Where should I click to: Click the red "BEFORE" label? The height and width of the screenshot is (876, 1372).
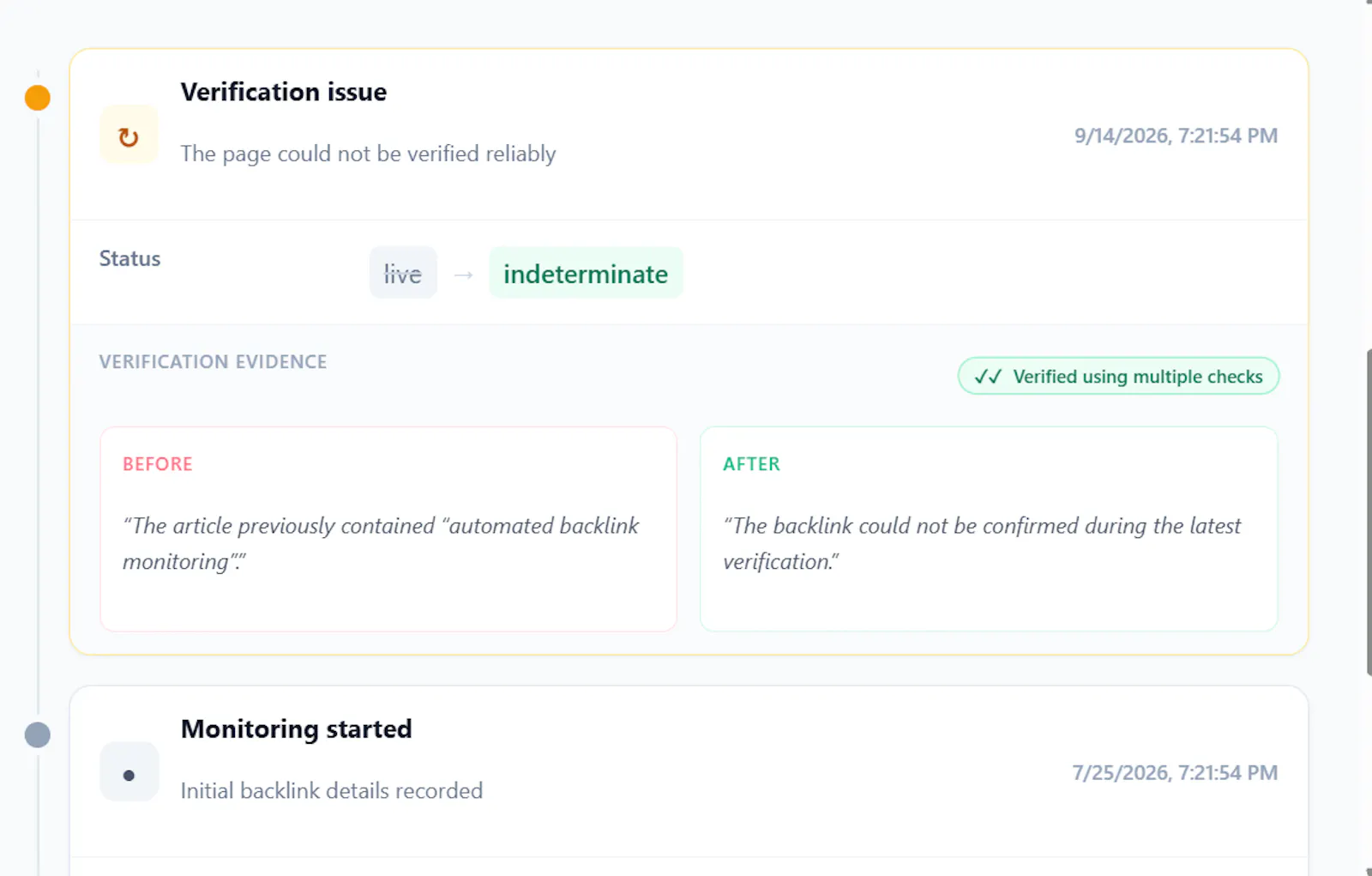pos(158,464)
